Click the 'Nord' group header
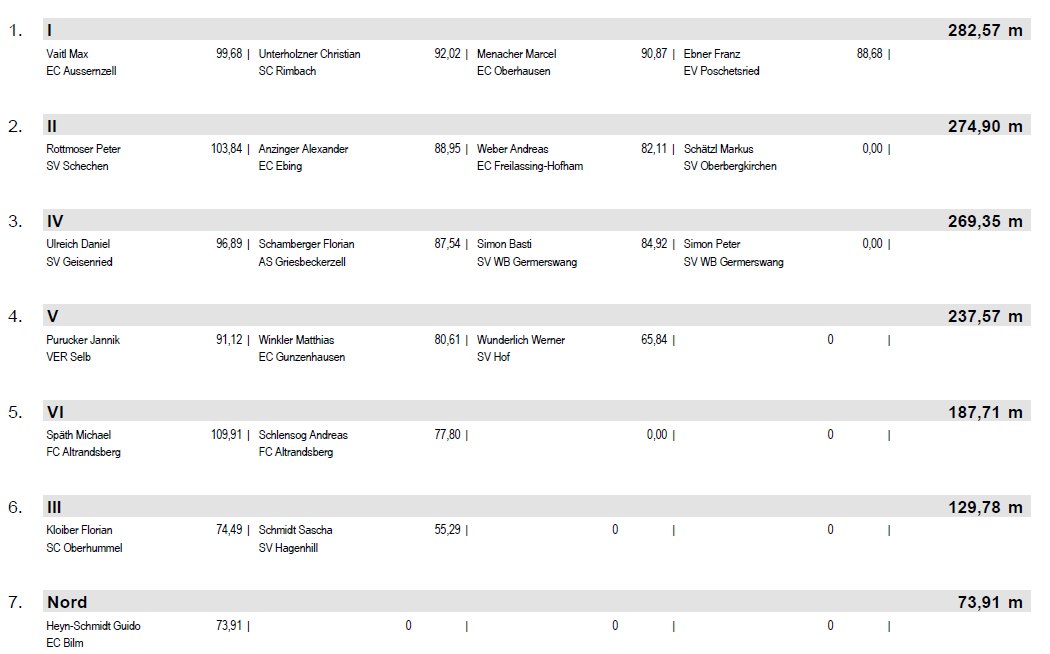This screenshot has height=654, width=1050. [67, 602]
